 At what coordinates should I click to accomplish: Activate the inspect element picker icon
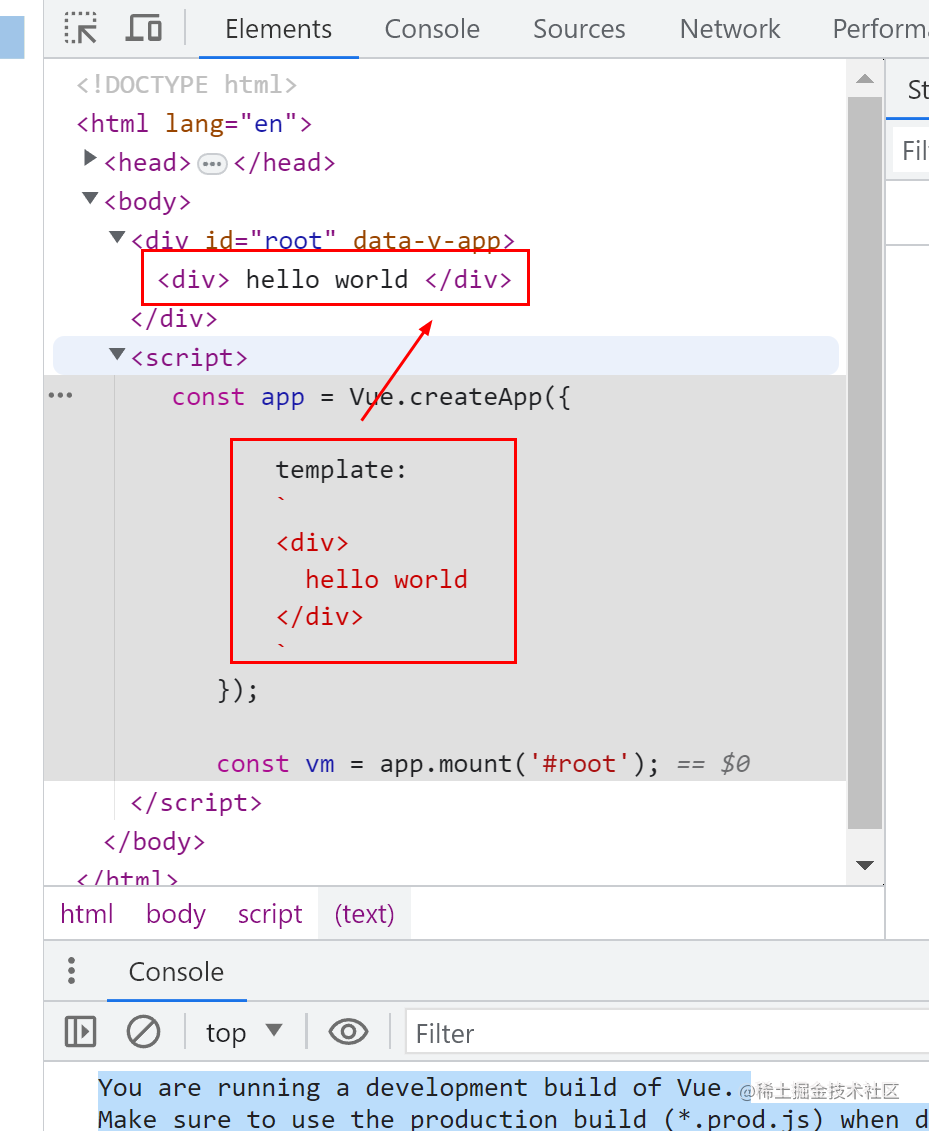pyautogui.click(x=81, y=29)
